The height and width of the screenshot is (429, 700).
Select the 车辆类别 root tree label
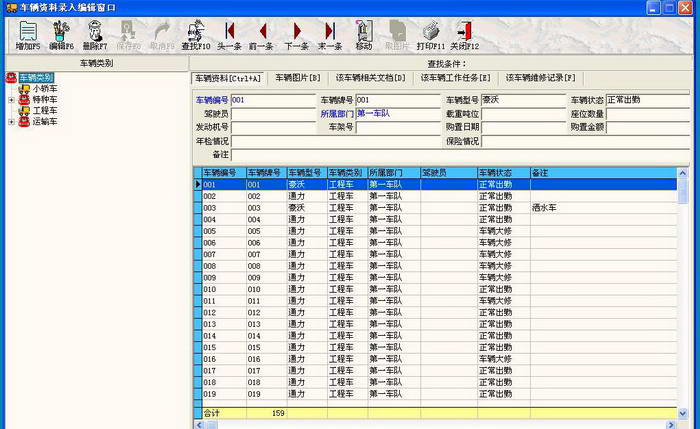[x=36, y=78]
